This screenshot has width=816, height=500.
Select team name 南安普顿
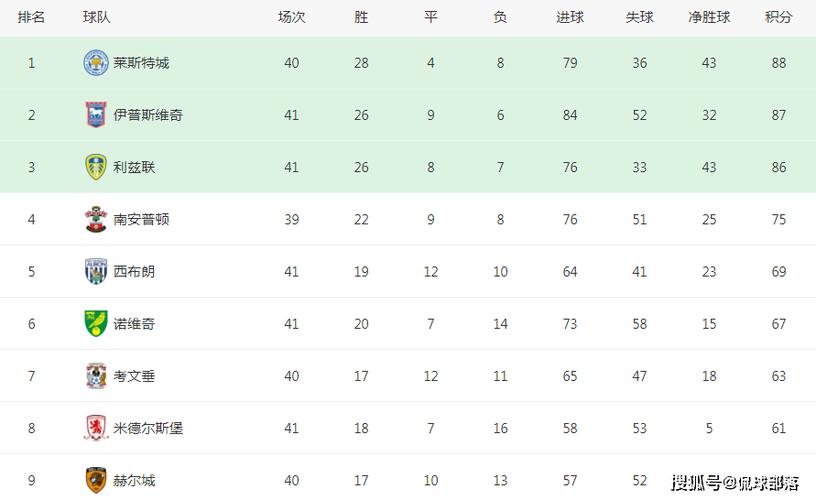[x=141, y=219]
